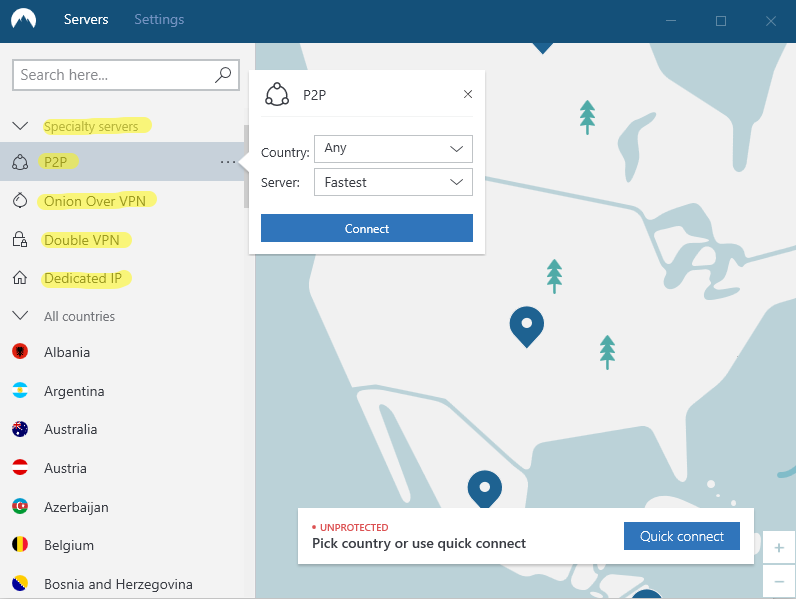Click the Albania flag icon
Image resolution: width=796 pixels, height=599 pixels.
20,351
